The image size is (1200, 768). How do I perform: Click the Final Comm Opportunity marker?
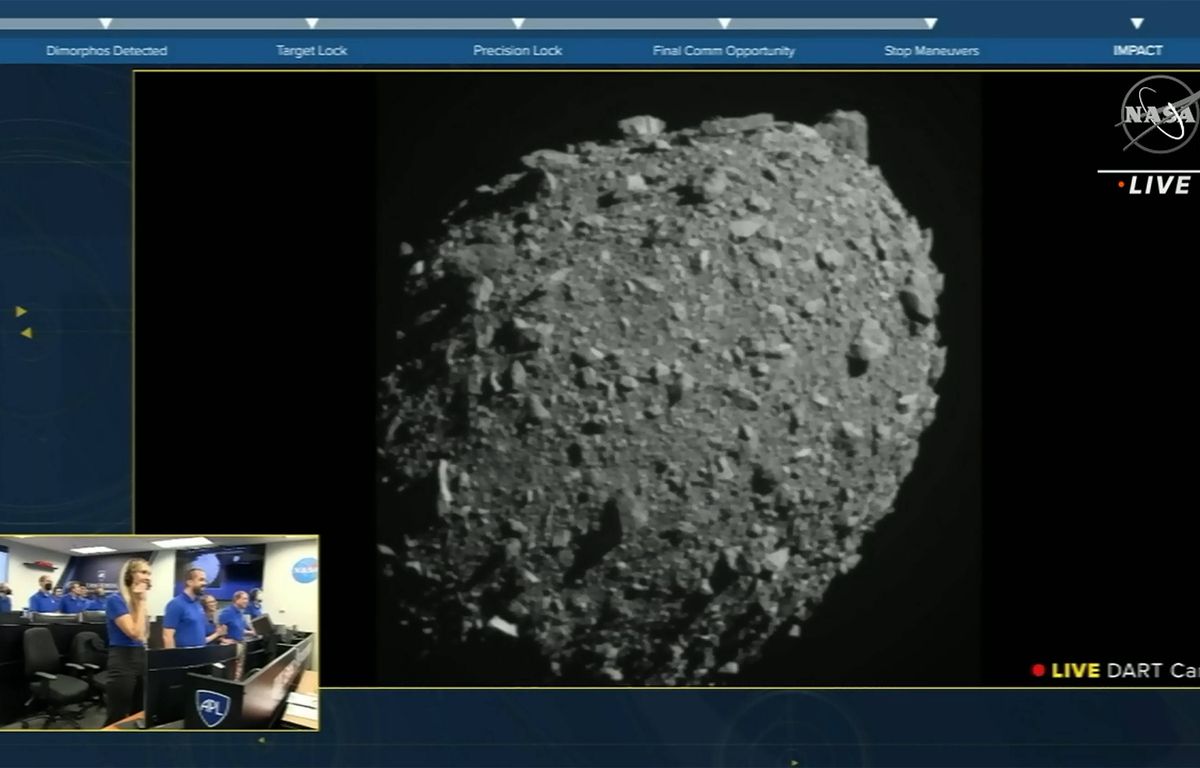(724, 23)
